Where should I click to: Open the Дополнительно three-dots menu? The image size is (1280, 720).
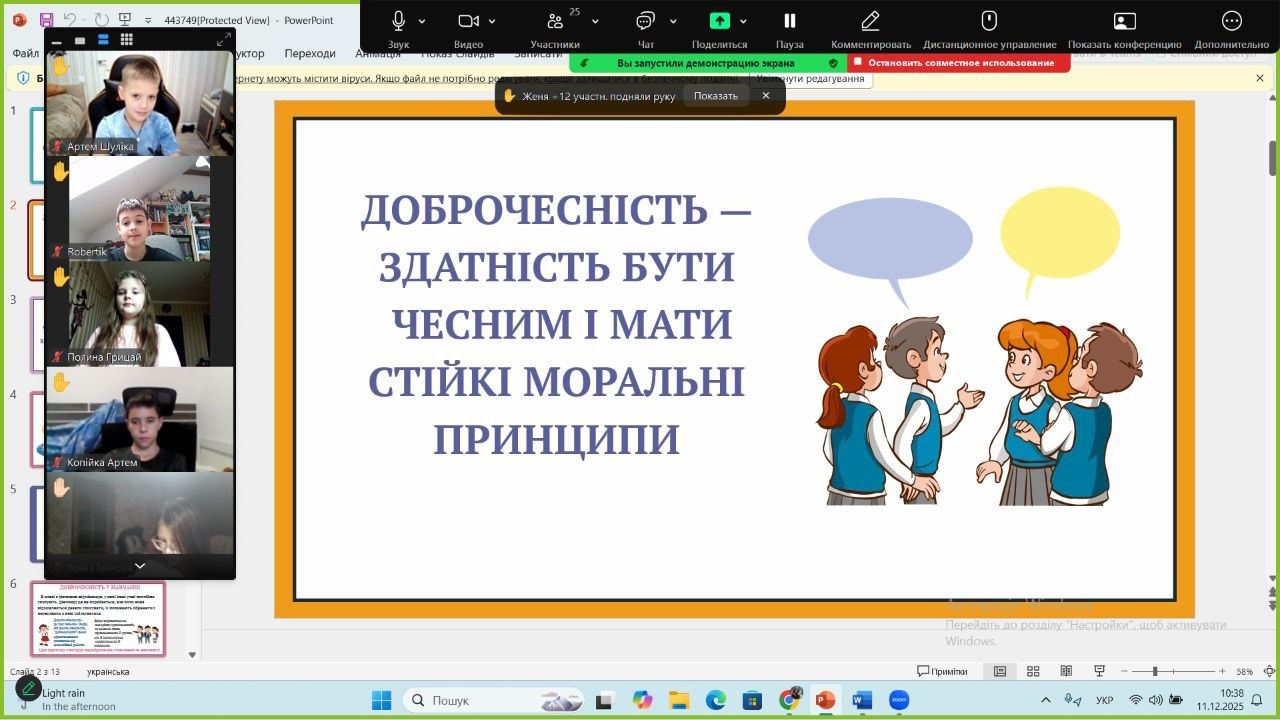pos(1231,21)
